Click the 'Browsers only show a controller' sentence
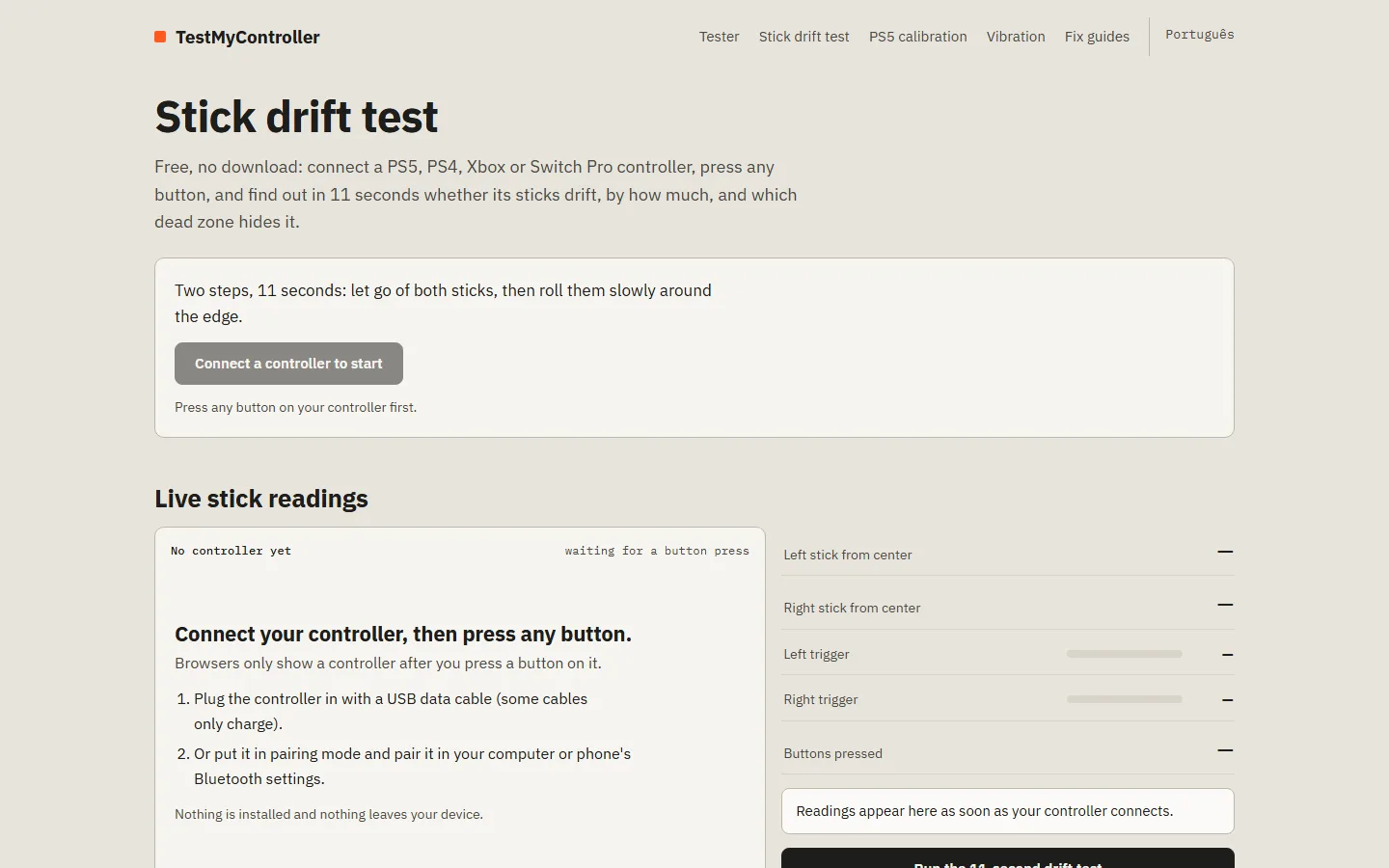1389x868 pixels. point(388,663)
